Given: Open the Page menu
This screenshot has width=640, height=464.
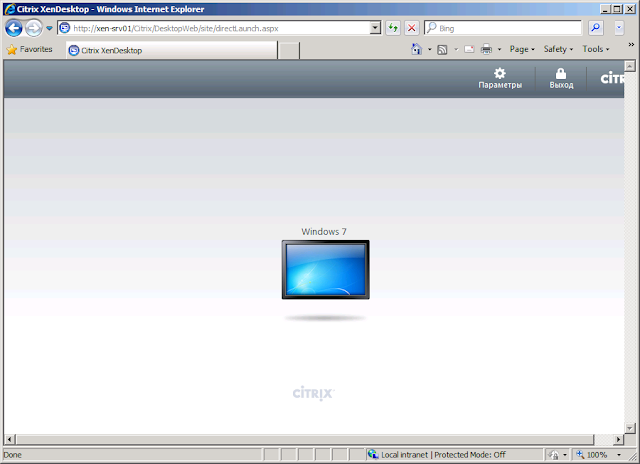Looking at the screenshot, I should point(522,49).
